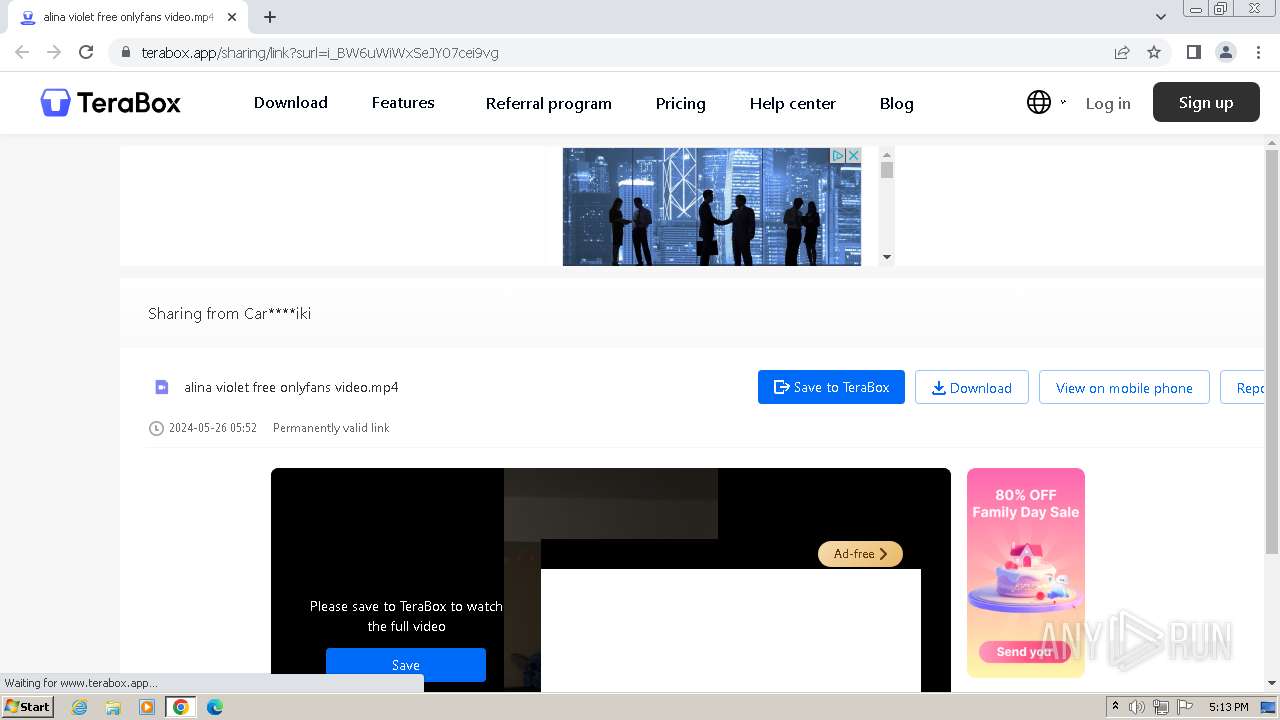Image resolution: width=1280 pixels, height=720 pixels.
Task: Click 'Sharing from Car****iki' text
Action: pyautogui.click(x=230, y=313)
